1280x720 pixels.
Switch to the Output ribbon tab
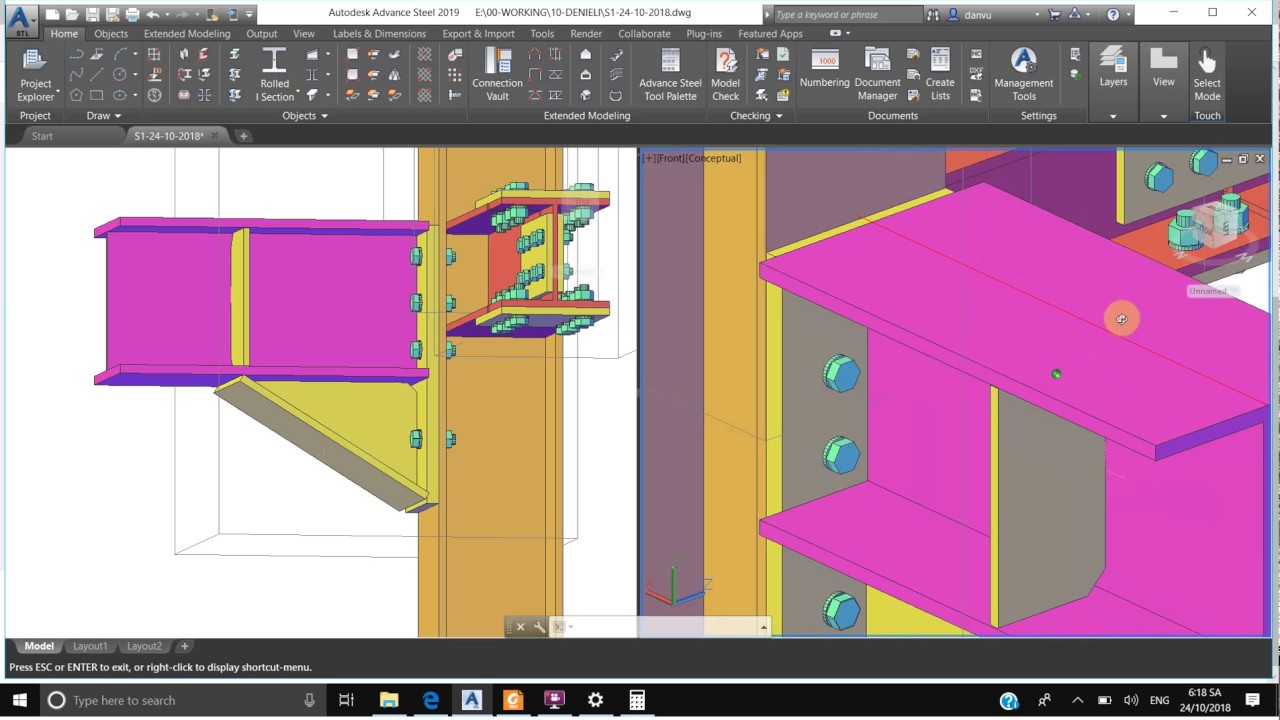(x=262, y=33)
